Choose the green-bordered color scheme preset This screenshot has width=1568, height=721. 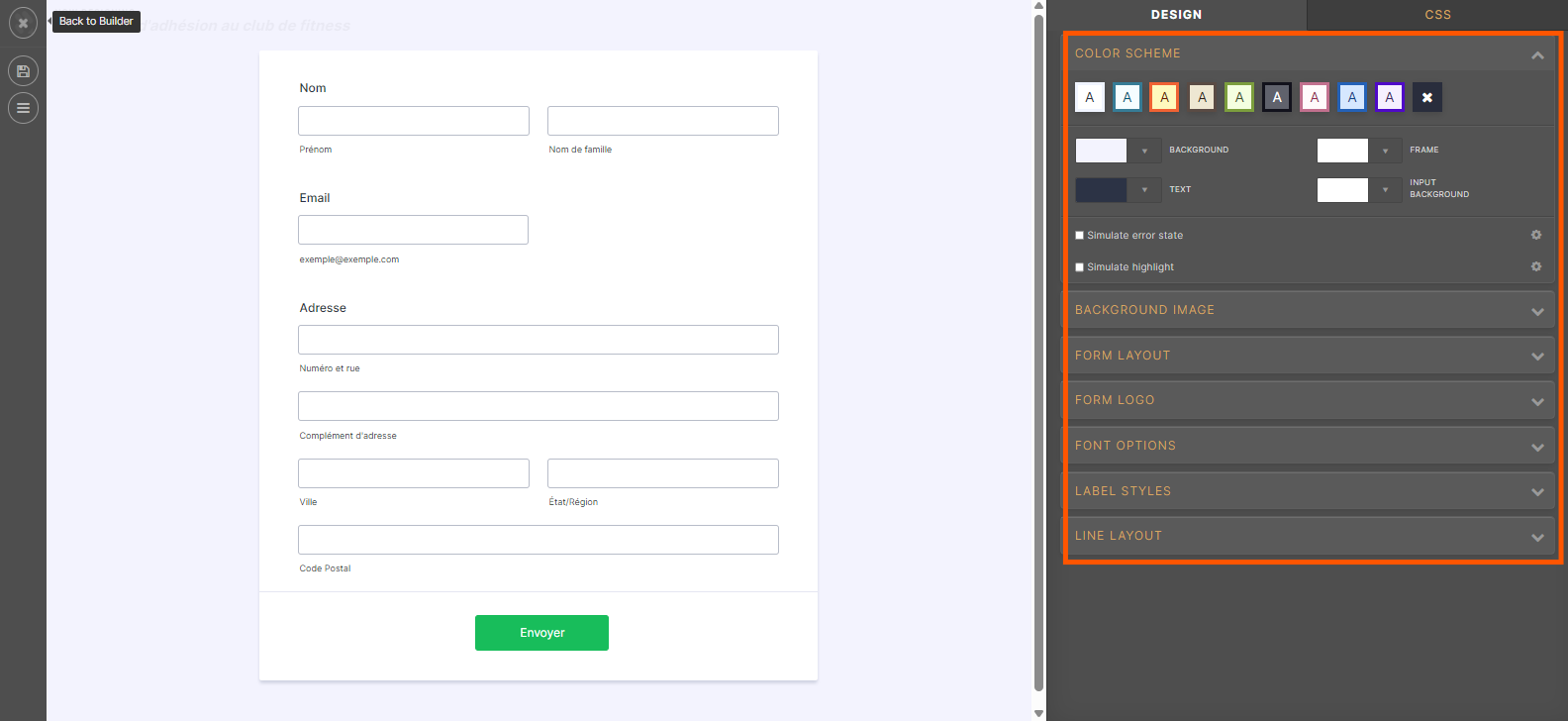point(1239,97)
